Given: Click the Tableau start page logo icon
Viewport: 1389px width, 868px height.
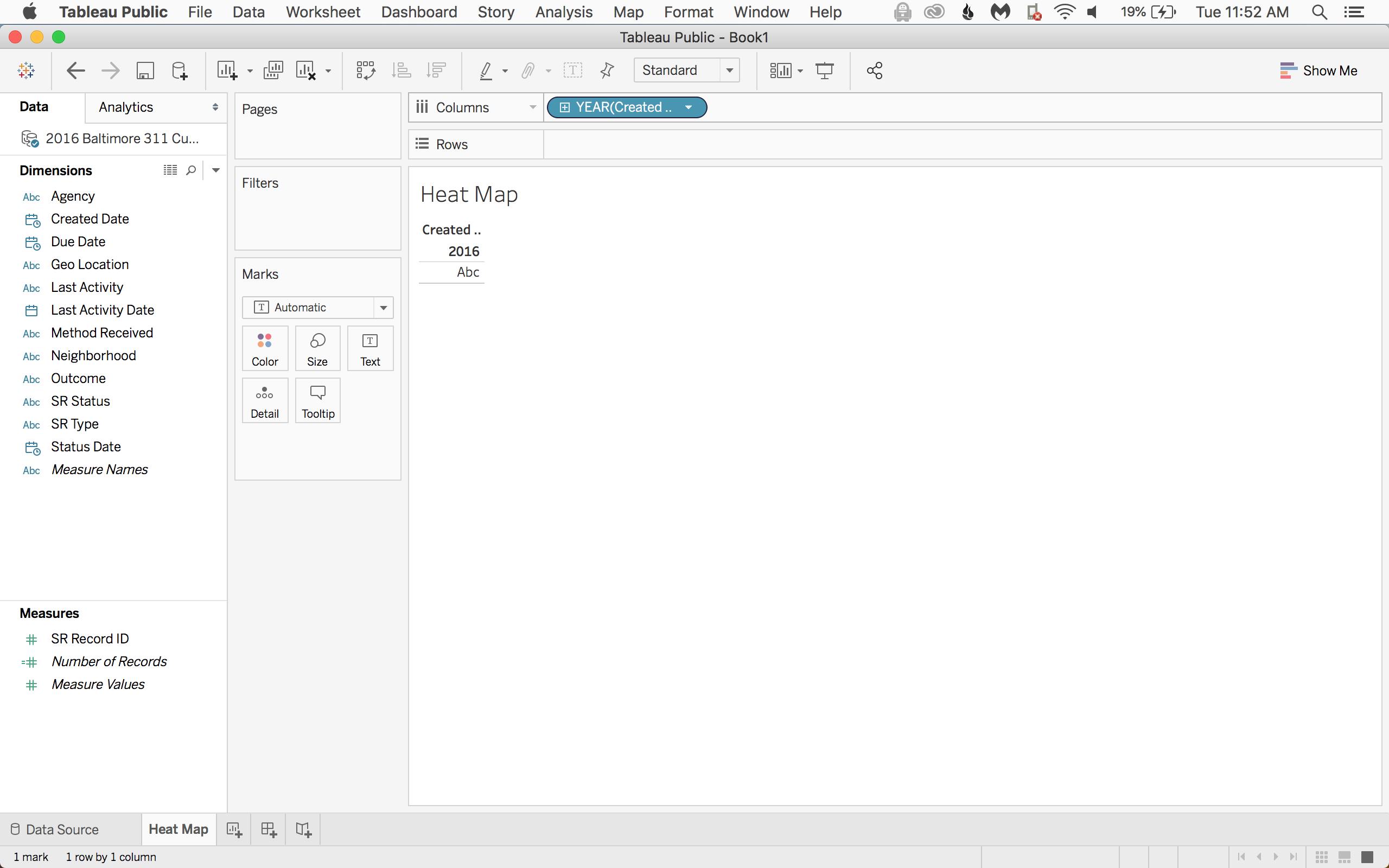Looking at the screenshot, I should (x=26, y=71).
